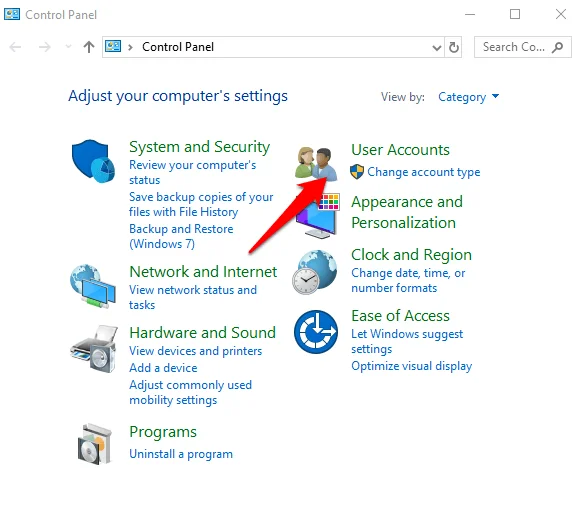Expand the address bar history dropdown
This screenshot has height=514, width=575.
(x=436, y=47)
